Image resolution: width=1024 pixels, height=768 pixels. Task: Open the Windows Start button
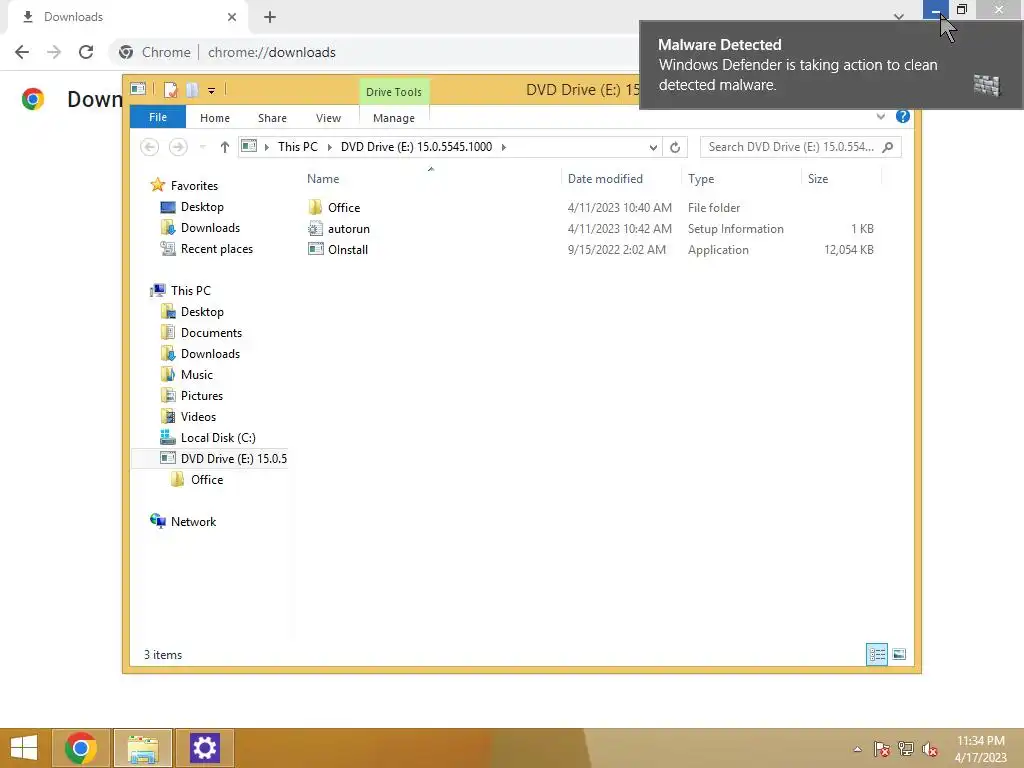pos(24,748)
